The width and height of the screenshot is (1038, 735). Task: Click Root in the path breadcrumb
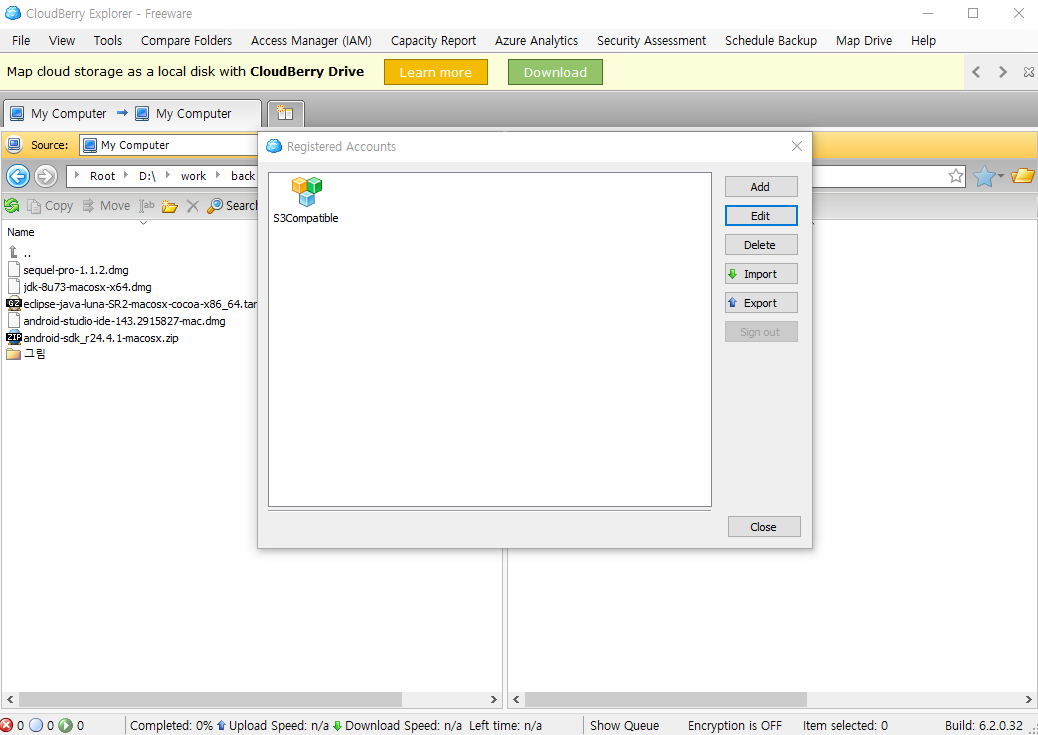click(103, 175)
